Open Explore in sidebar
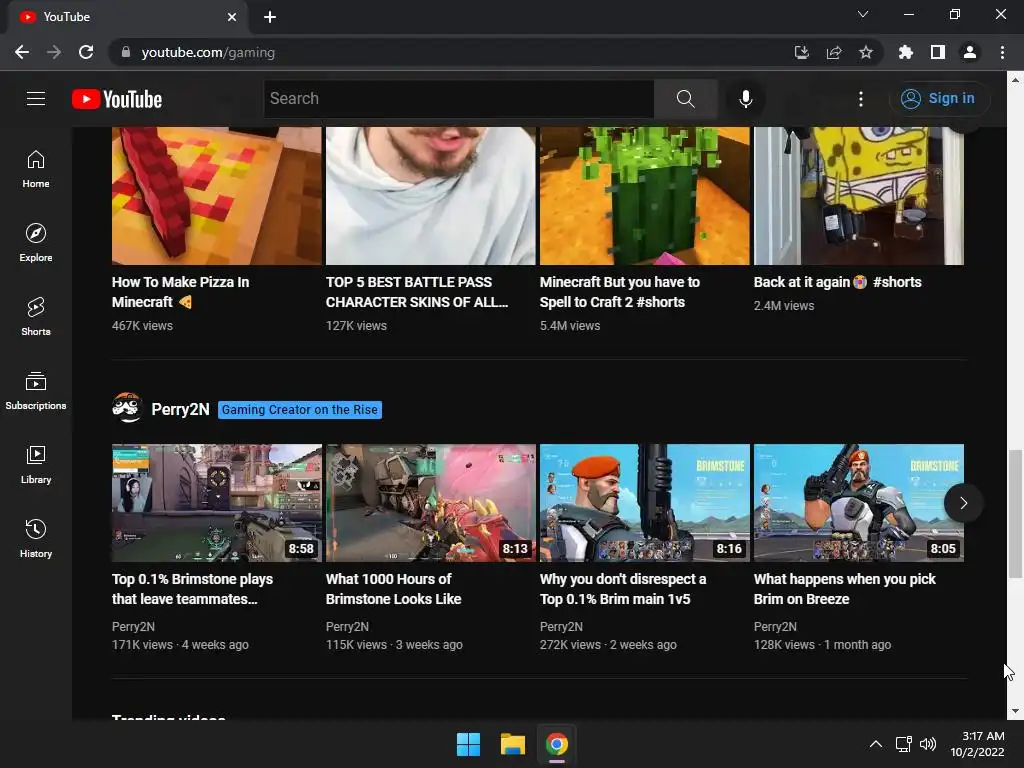Viewport: 1024px width, 768px height. [36, 243]
